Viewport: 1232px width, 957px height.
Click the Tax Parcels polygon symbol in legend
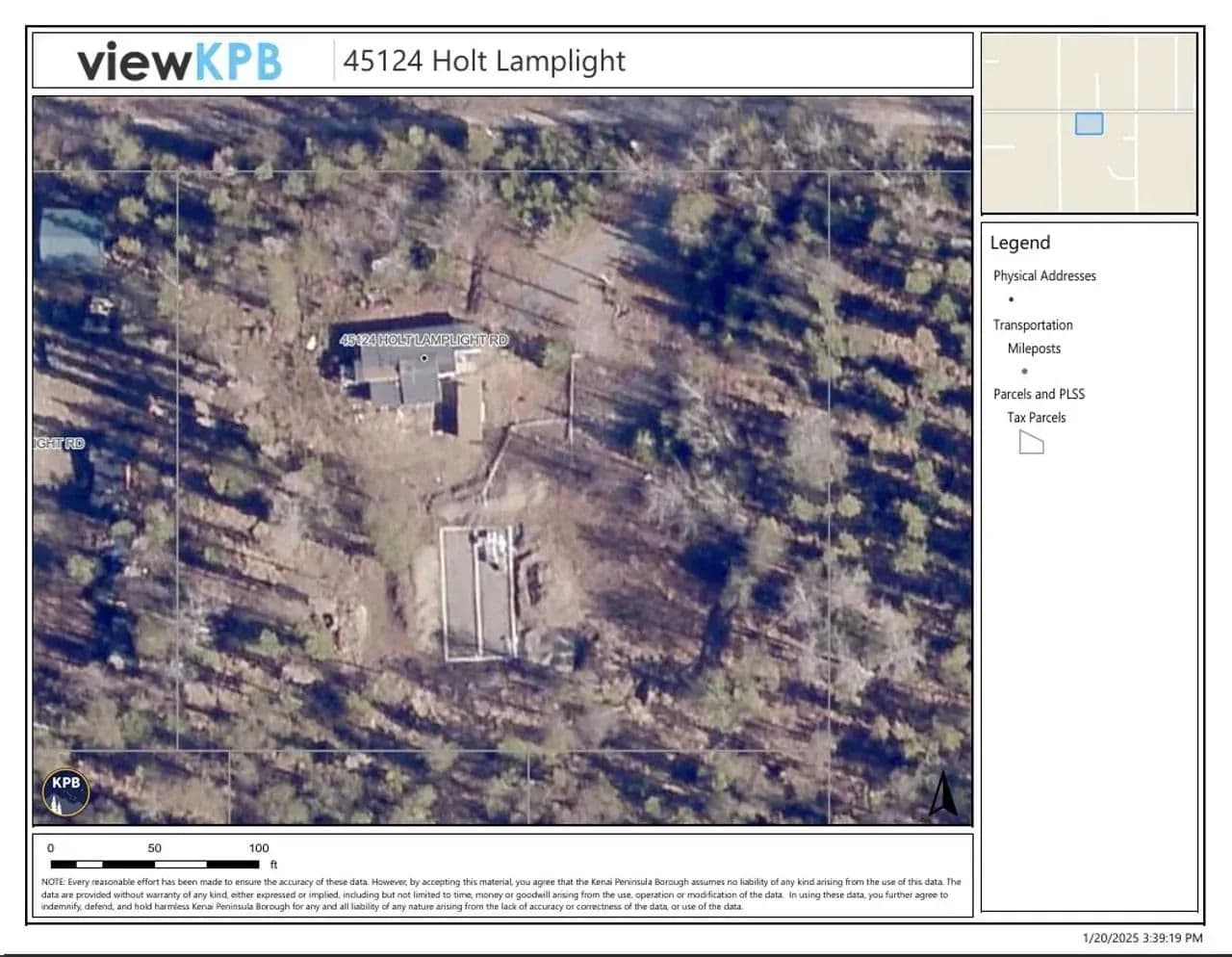coord(1031,443)
